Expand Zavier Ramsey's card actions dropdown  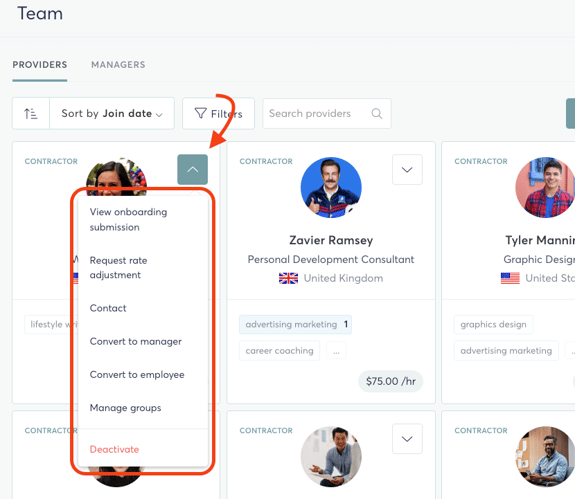click(407, 169)
